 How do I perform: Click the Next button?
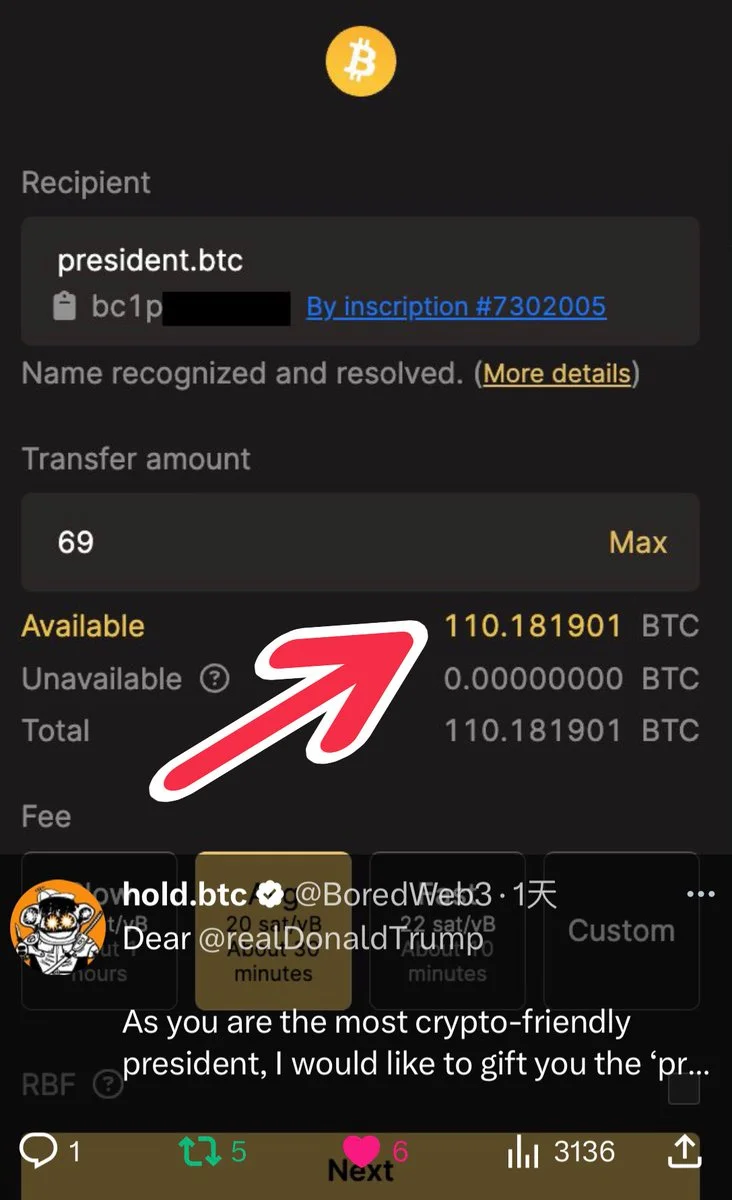(360, 1166)
